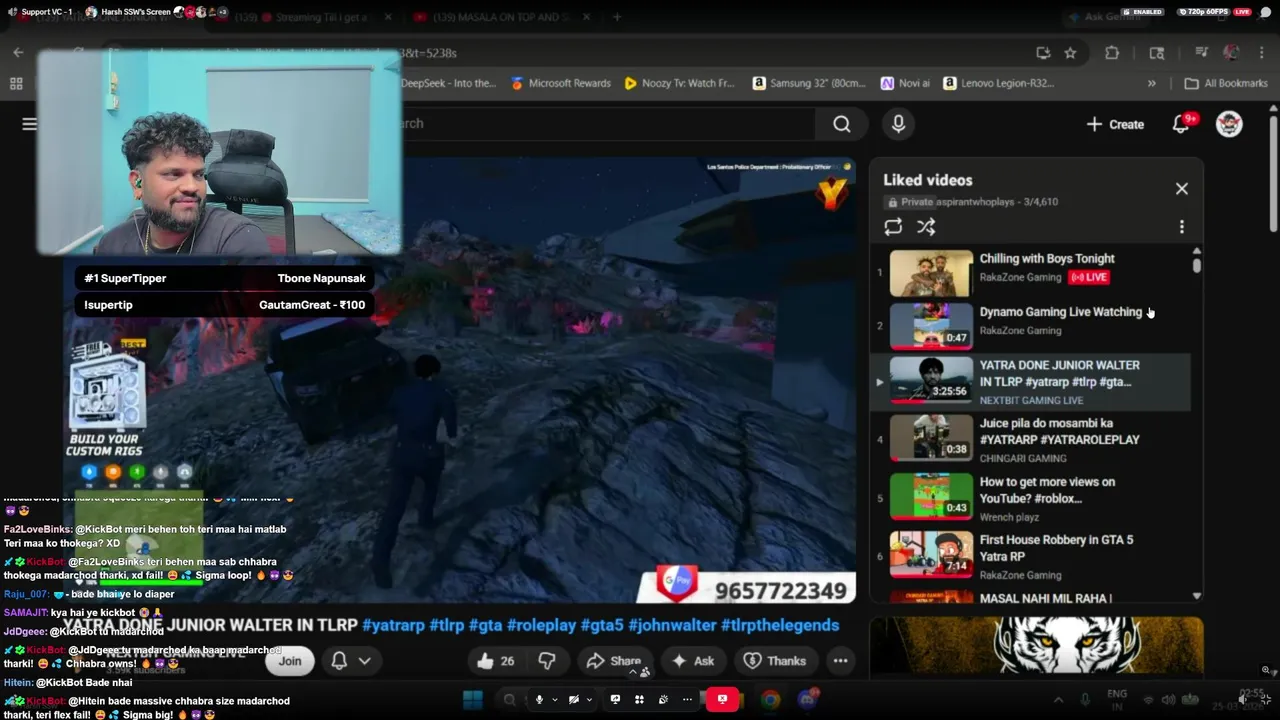Expand microphone options chevron in toolbar

(x=555, y=699)
